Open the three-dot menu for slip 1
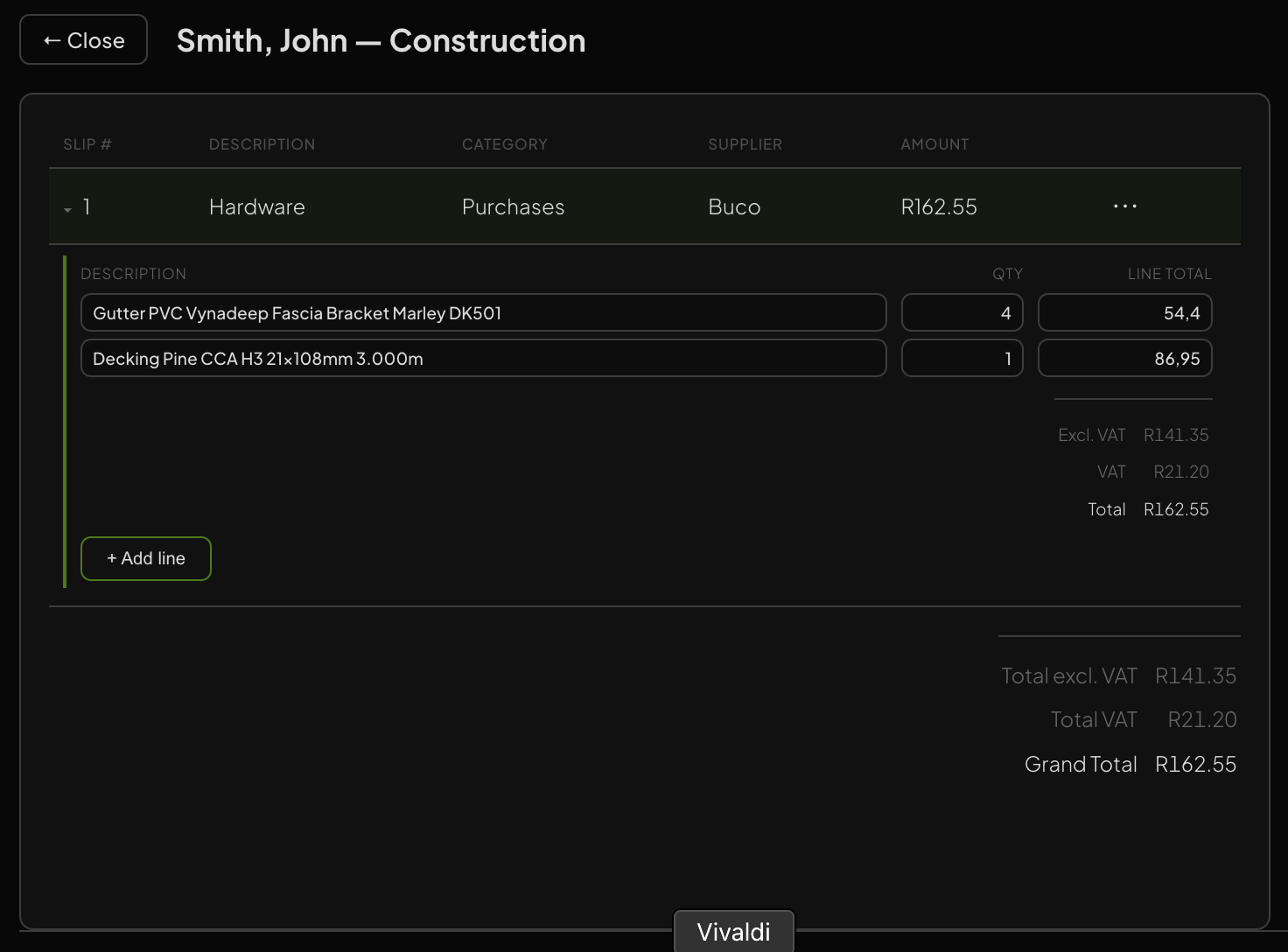The width and height of the screenshot is (1288, 952). pyautogui.click(x=1124, y=206)
